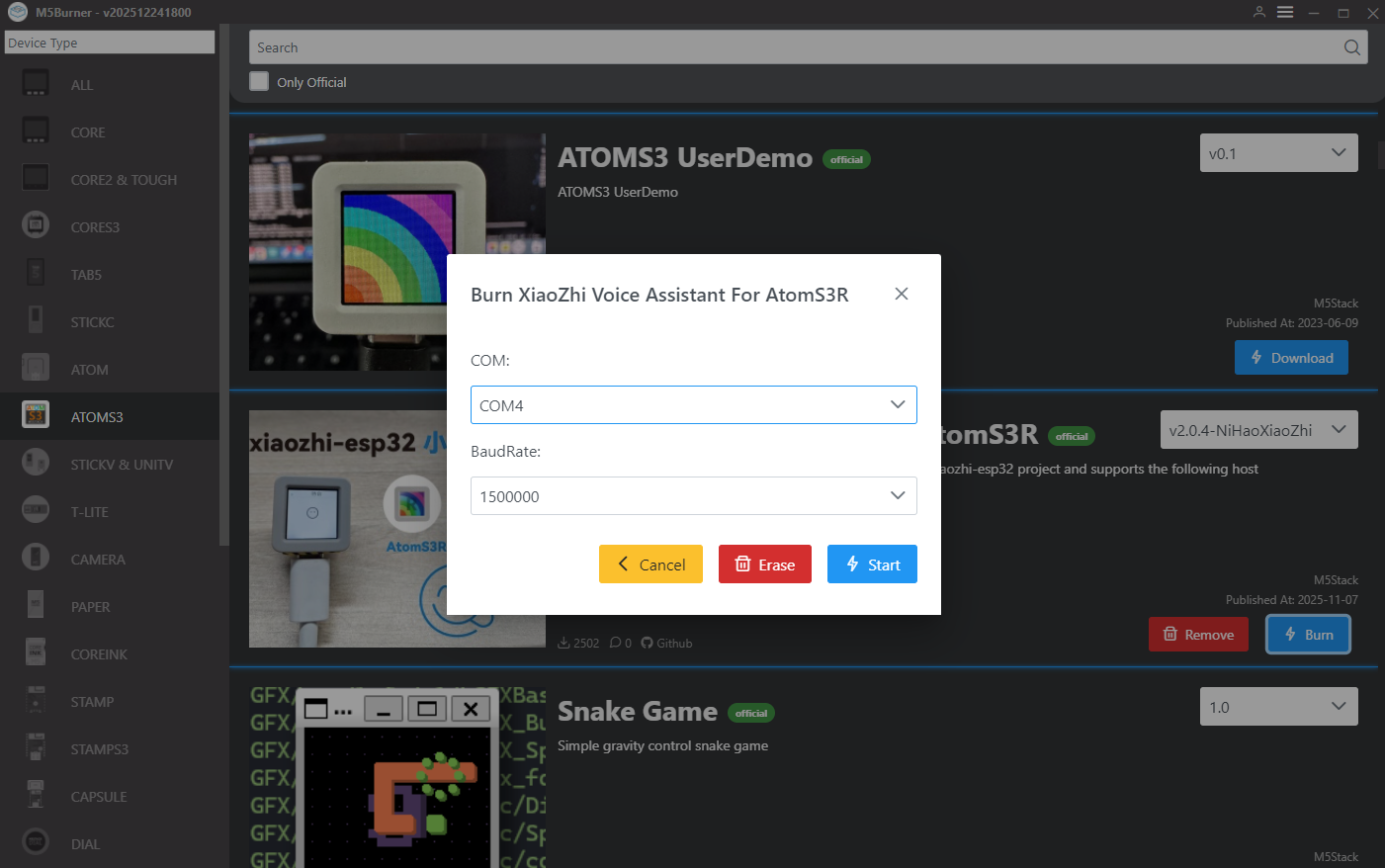Viewport: 1385px width, 868px height.
Task: Click the Github link text
Action: pos(674,643)
